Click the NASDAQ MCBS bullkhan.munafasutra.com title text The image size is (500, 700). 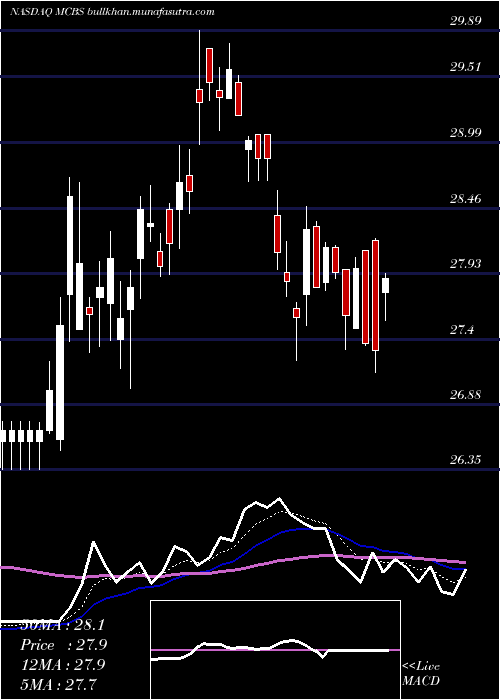[x=112, y=12]
